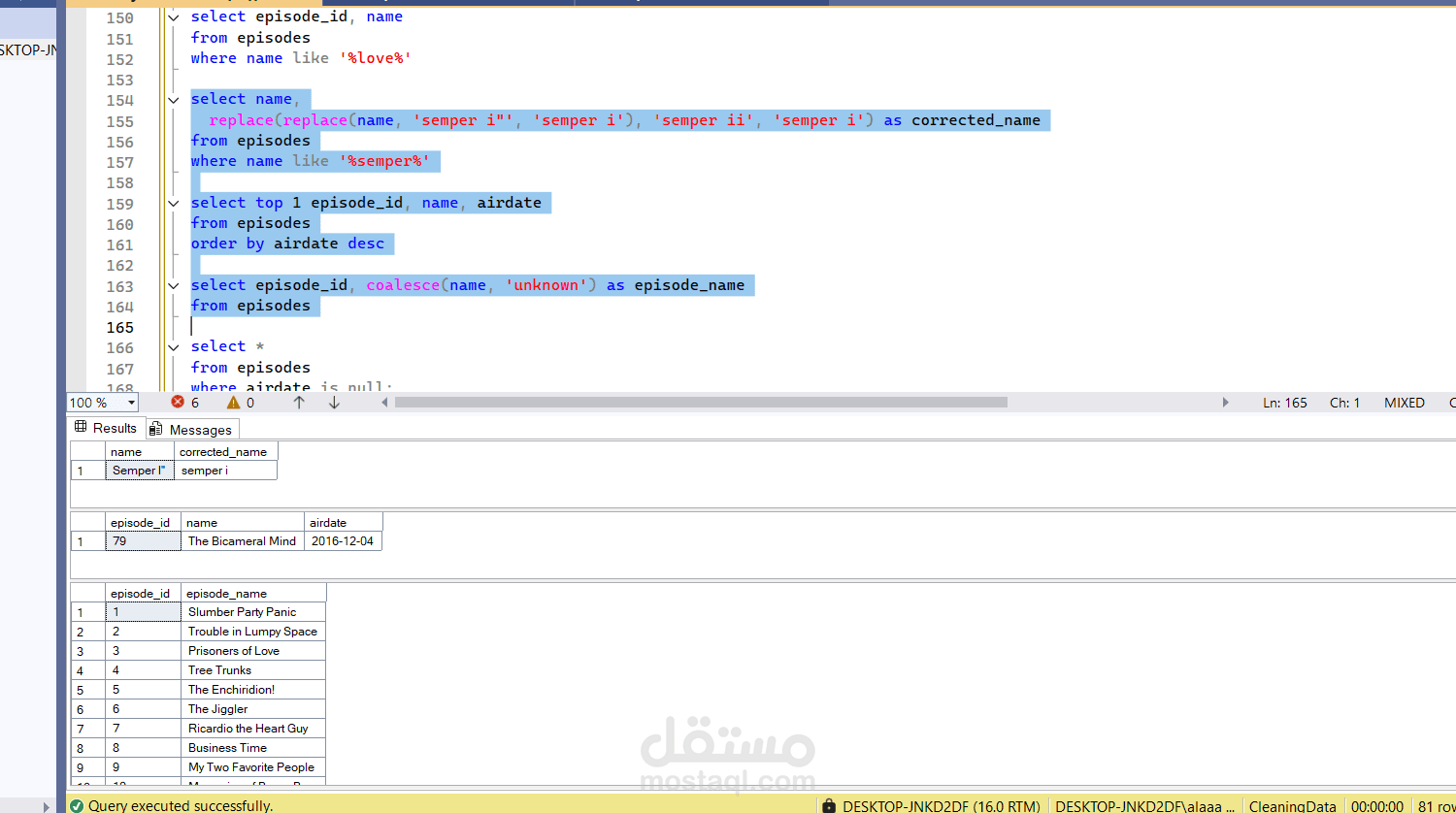Collapse the query block at line 150
The image size is (1456, 813).
click(x=174, y=16)
